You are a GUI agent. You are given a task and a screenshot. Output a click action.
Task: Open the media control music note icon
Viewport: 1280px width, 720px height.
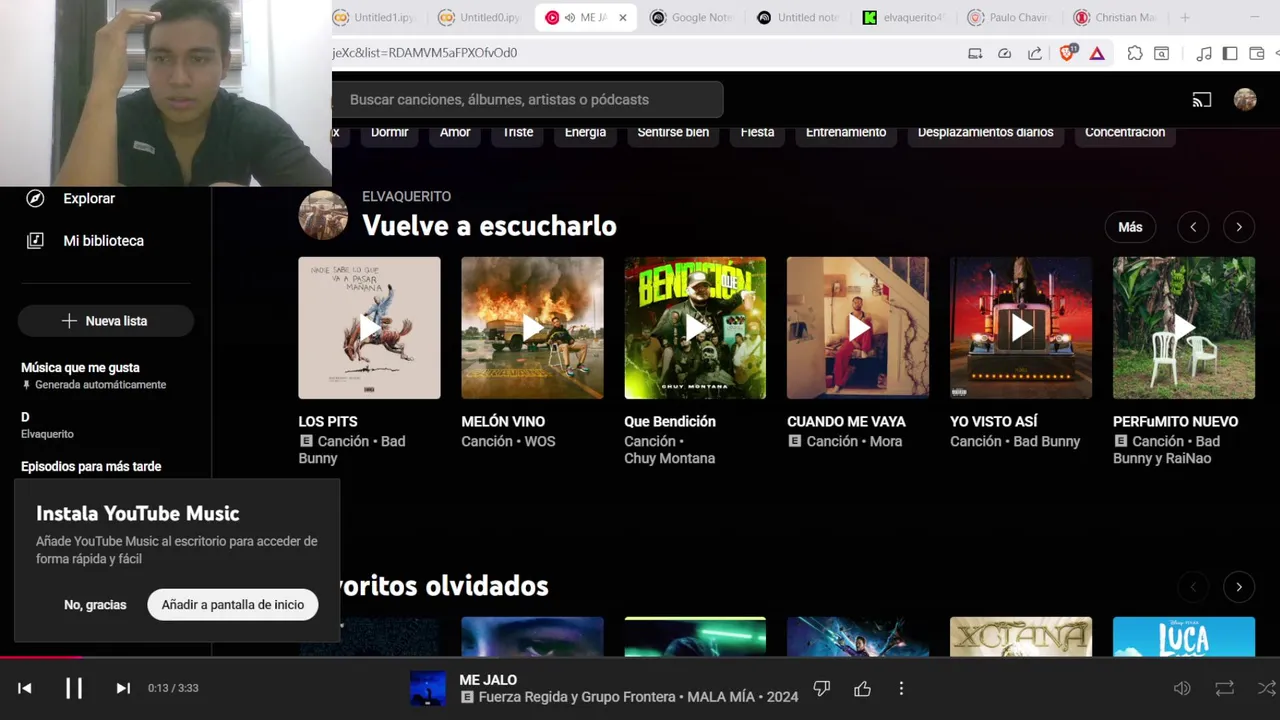(1204, 53)
